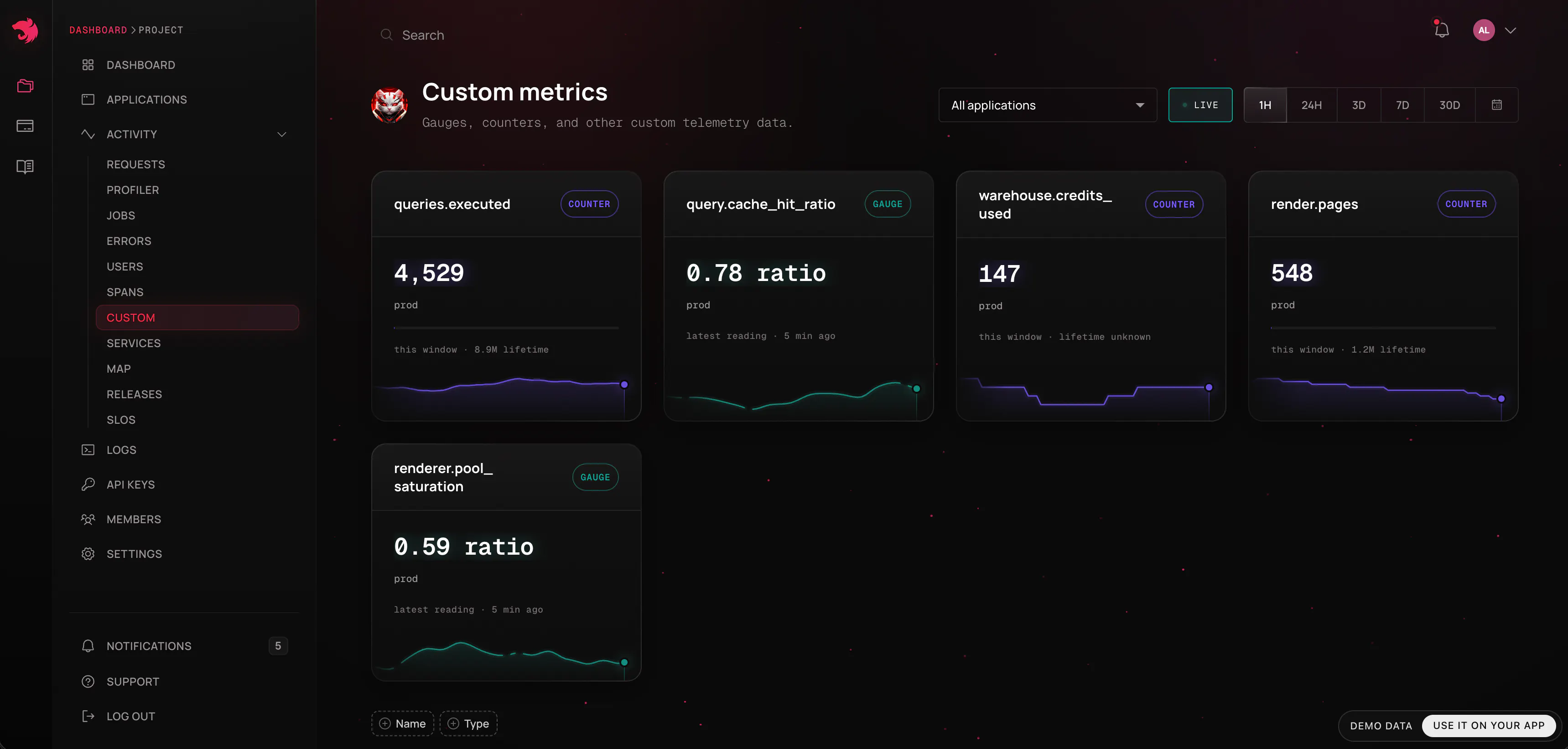Click the render.pages sparkline end marker
The image size is (1568, 749).
pyautogui.click(x=1501, y=399)
